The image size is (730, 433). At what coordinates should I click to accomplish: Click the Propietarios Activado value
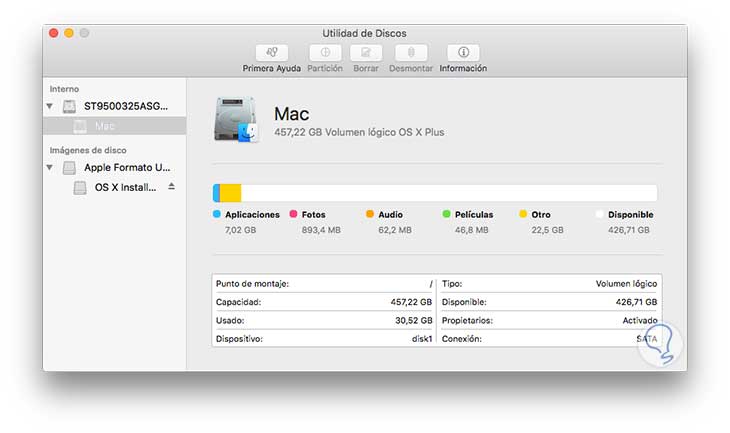coord(640,320)
